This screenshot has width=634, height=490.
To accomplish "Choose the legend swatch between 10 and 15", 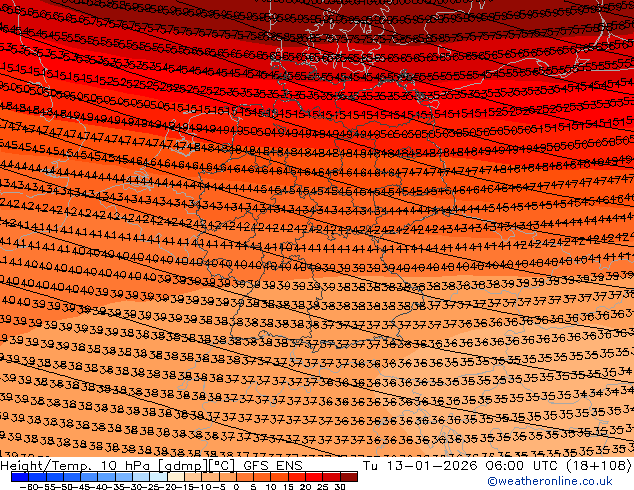I will [280, 477].
